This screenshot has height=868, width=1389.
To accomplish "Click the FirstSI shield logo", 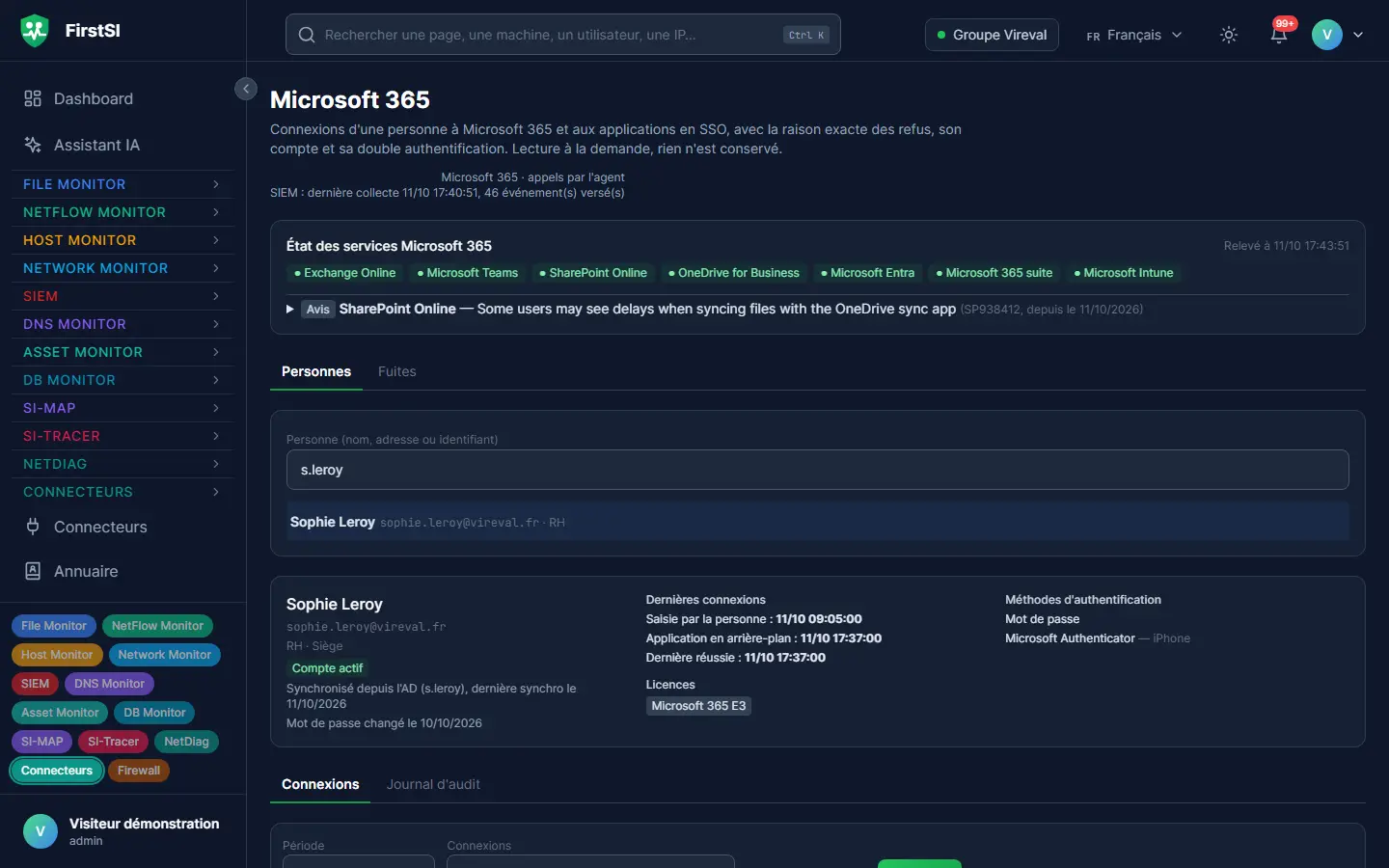I will (35, 31).
